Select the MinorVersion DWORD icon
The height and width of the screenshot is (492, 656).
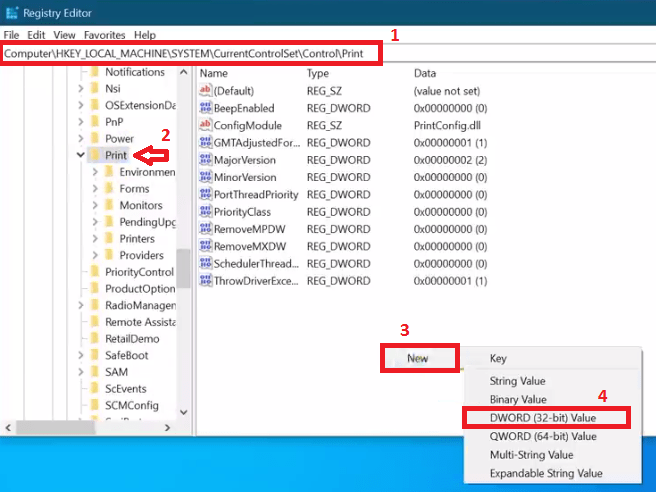tap(205, 177)
